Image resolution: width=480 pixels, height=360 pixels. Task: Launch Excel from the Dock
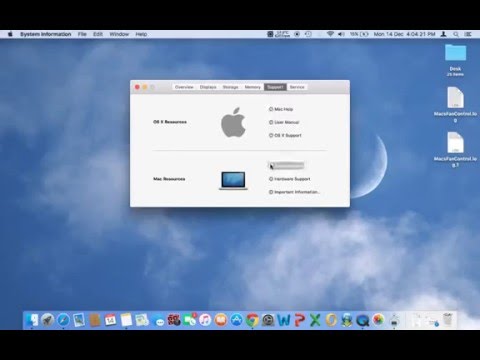(315, 320)
